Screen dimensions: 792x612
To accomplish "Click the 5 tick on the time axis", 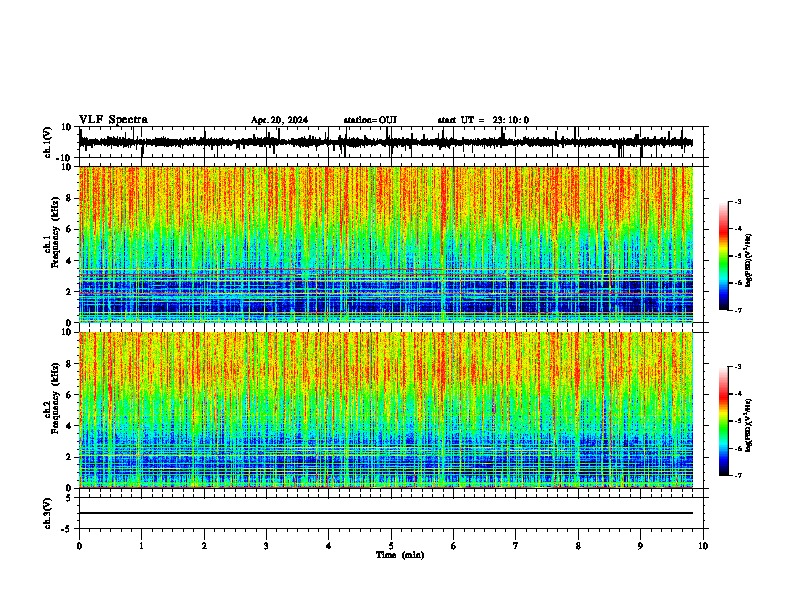I will pyautogui.click(x=391, y=546).
